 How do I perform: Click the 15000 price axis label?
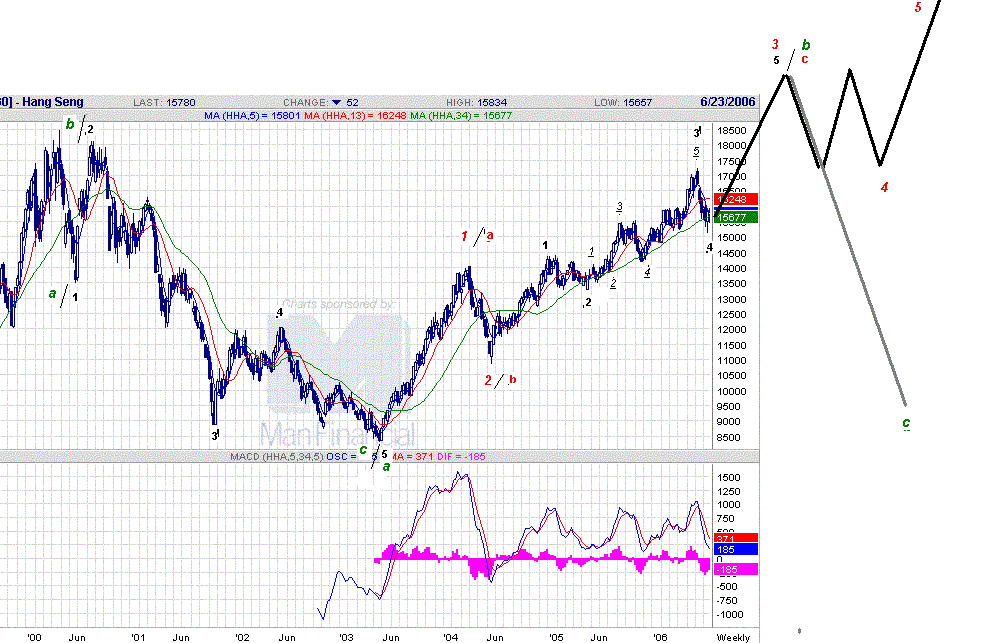tap(732, 238)
